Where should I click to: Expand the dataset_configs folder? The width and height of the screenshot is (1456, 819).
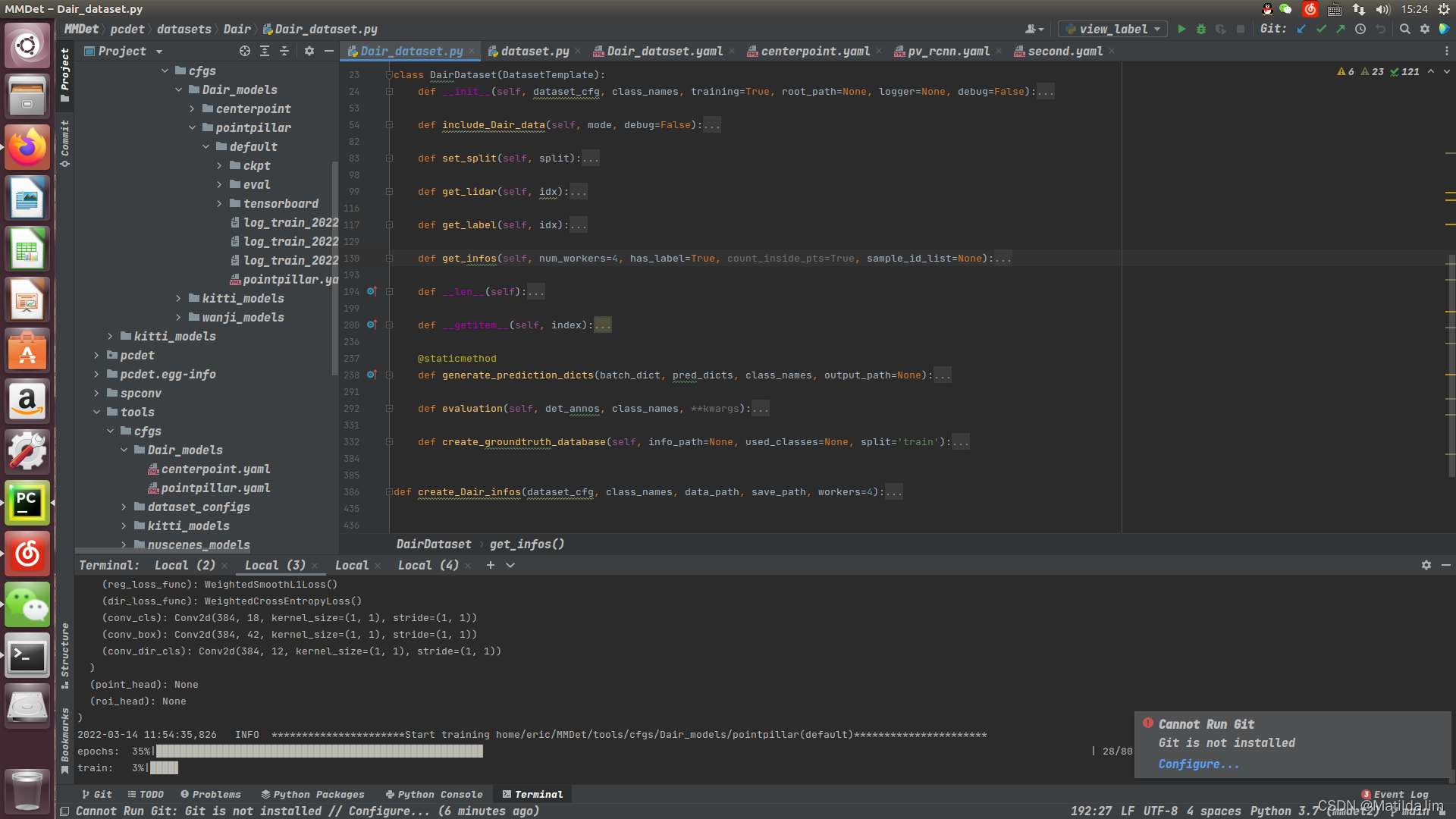pyautogui.click(x=124, y=507)
